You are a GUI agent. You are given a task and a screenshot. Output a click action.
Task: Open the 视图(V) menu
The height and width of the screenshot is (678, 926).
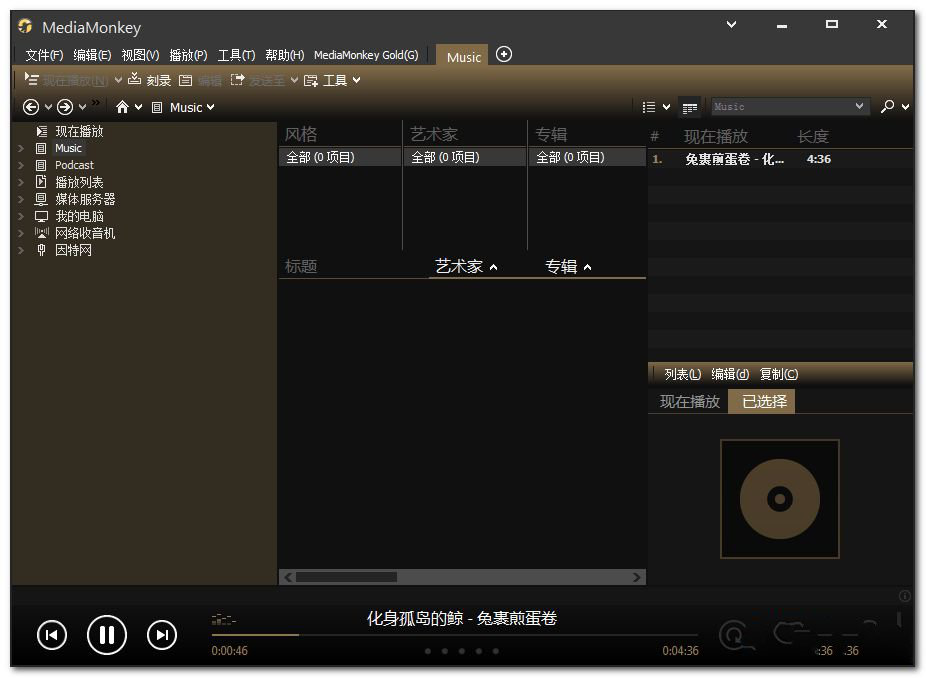[141, 55]
